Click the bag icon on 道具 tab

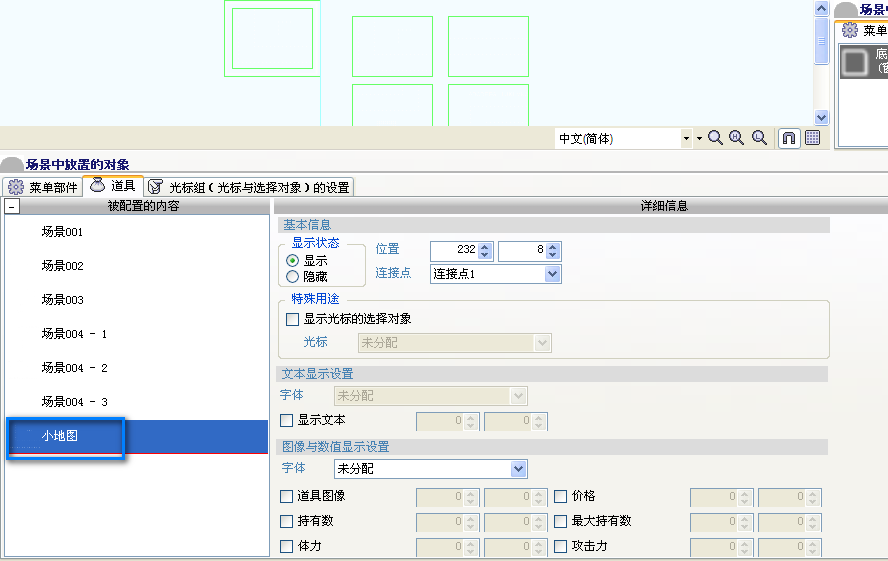[x=97, y=185]
